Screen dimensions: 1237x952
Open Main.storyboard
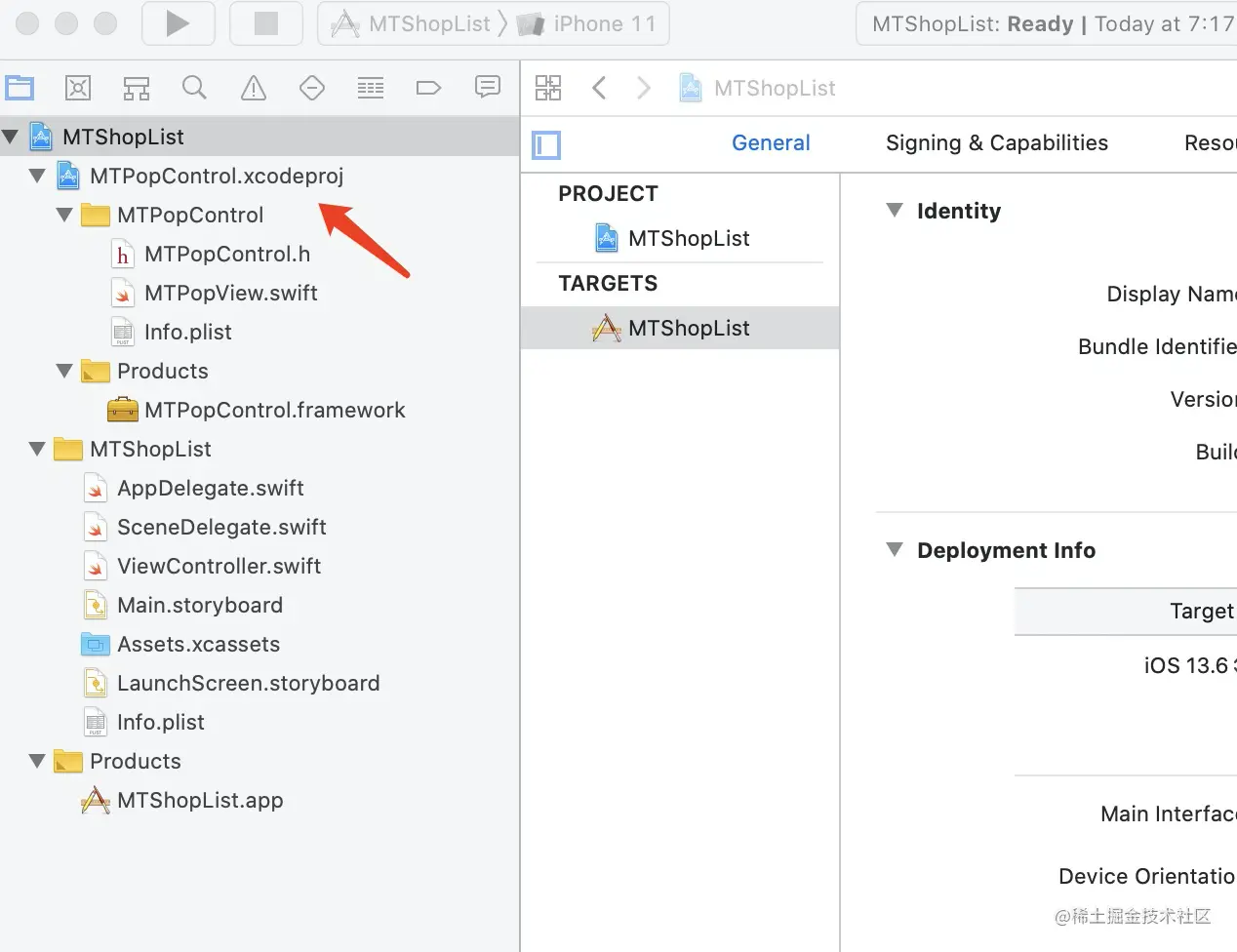coord(200,605)
